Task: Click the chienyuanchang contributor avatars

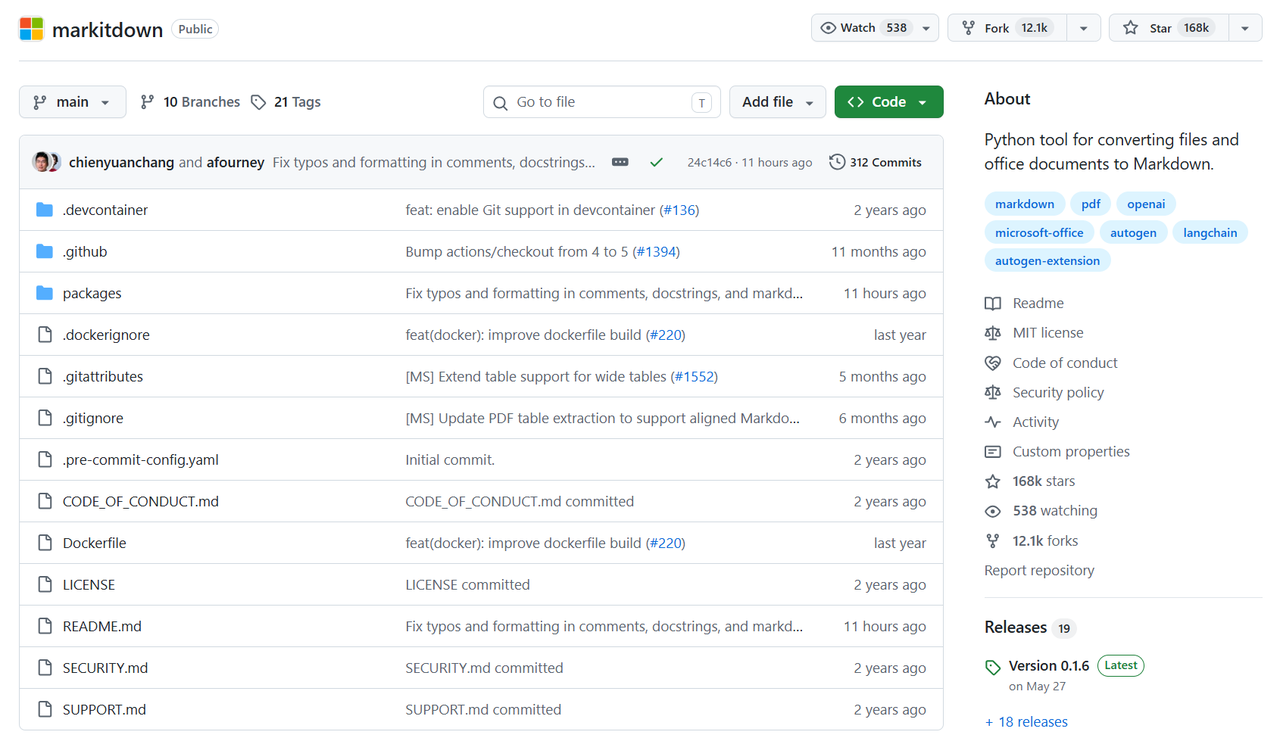Action: pos(46,162)
